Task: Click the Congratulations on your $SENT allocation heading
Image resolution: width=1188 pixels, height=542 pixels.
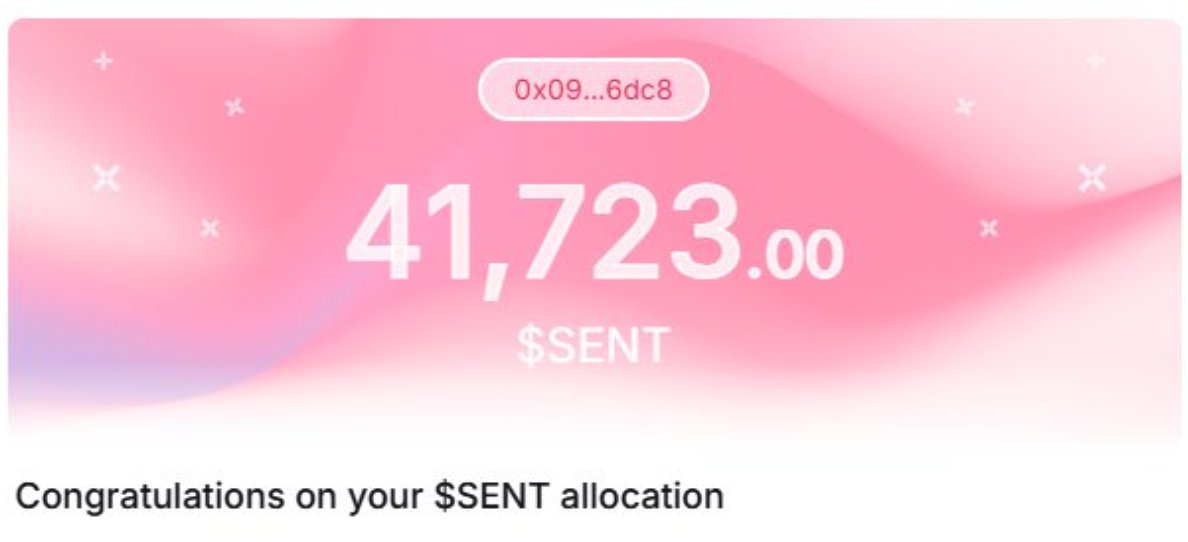Action: coord(369,496)
